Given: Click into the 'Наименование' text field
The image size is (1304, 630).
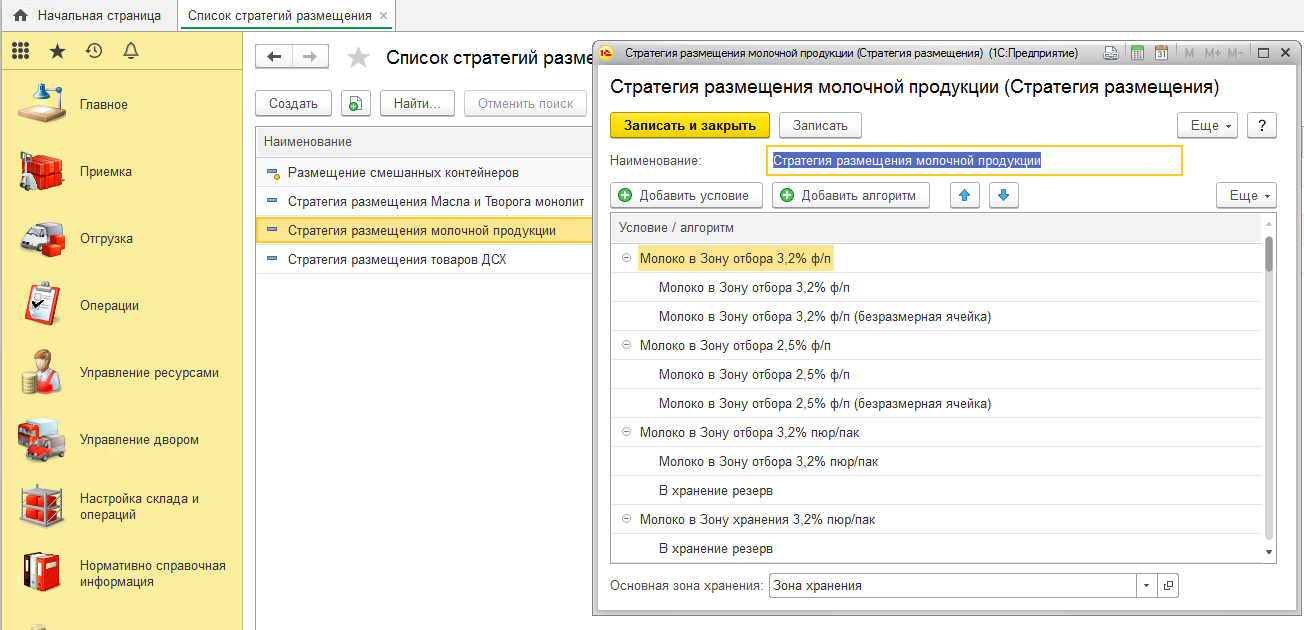Looking at the screenshot, I should click(x=975, y=160).
